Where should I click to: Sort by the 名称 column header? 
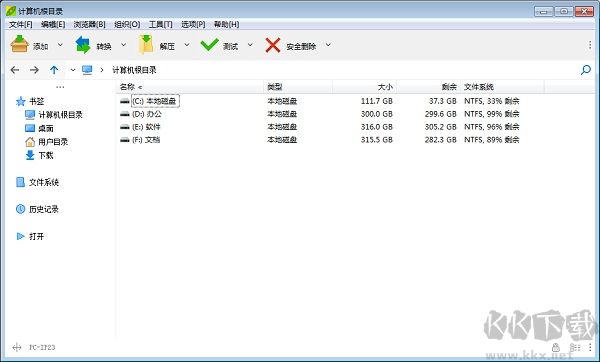pos(190,87)
